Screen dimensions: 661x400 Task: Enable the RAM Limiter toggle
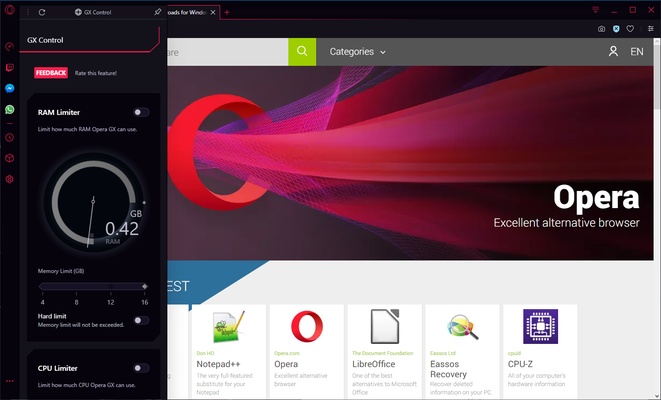141,112
